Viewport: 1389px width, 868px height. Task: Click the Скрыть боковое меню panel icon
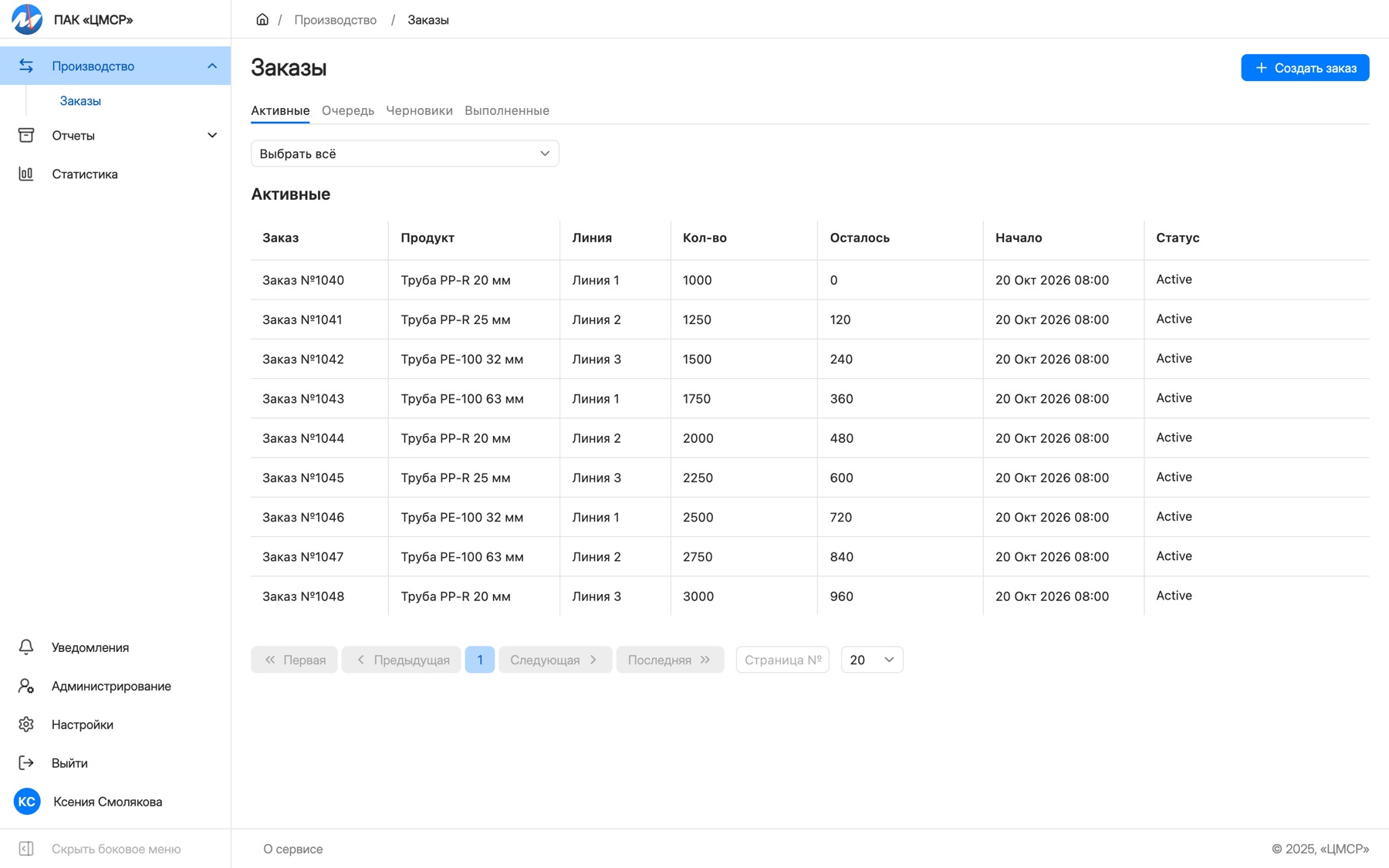coord(26,849)
